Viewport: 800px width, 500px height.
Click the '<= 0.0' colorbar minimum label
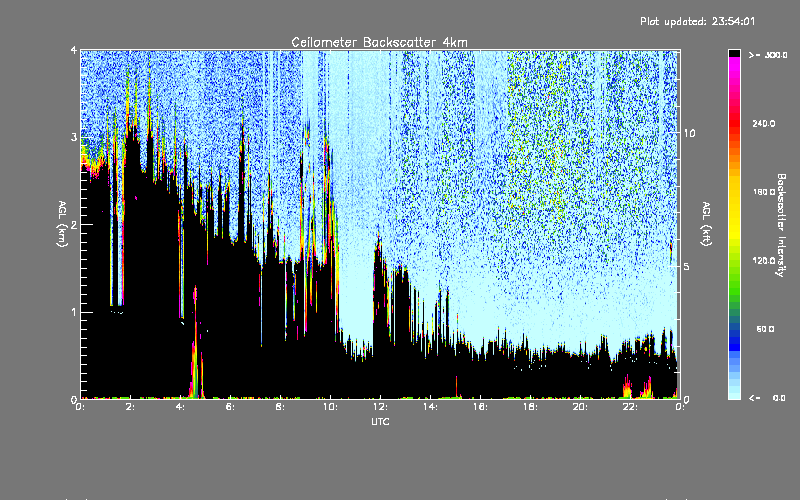[767, 398]
